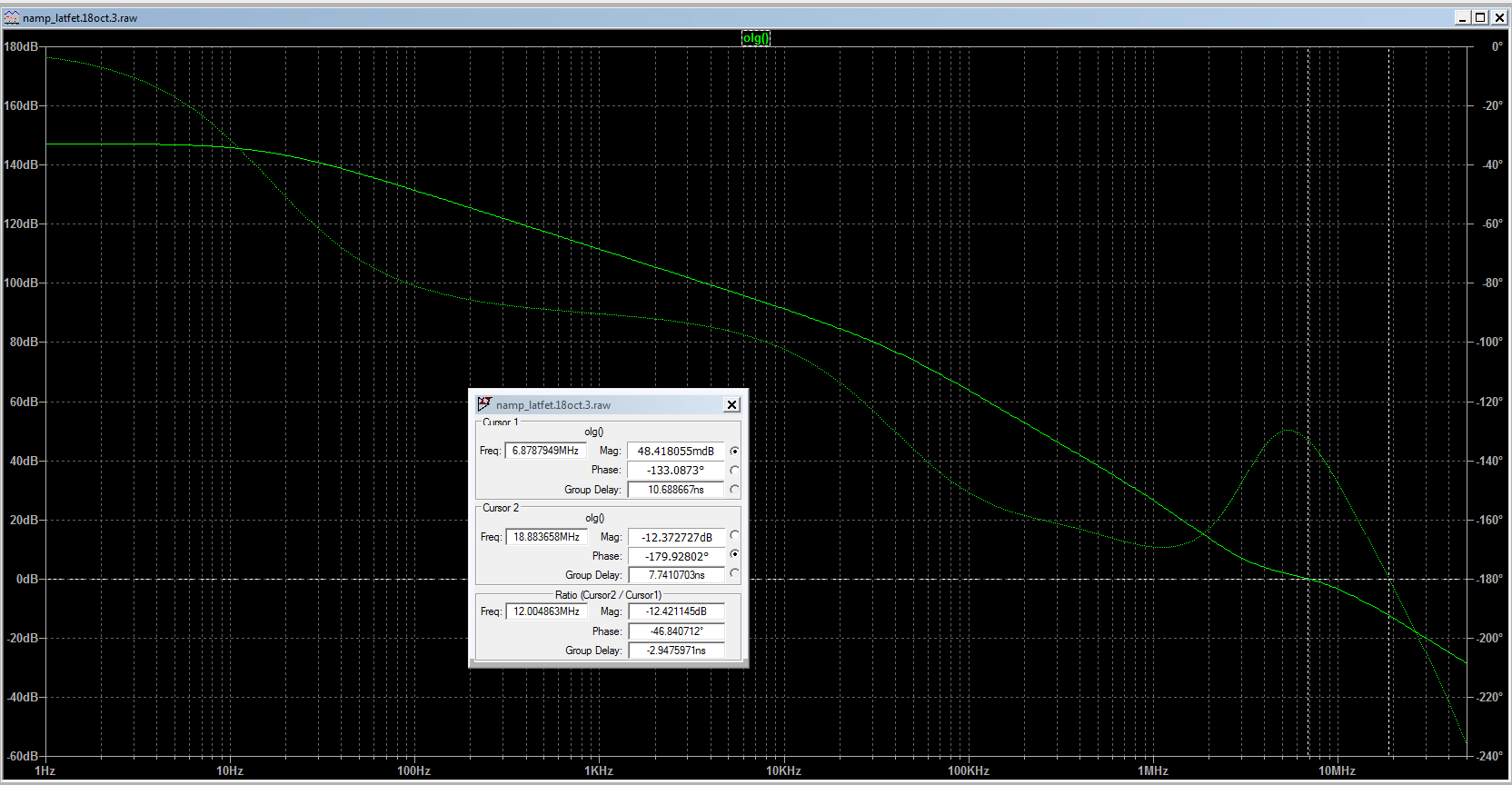
Task: Click Cursor 1 Phase field -133.0873°
Action: point(675,470)
